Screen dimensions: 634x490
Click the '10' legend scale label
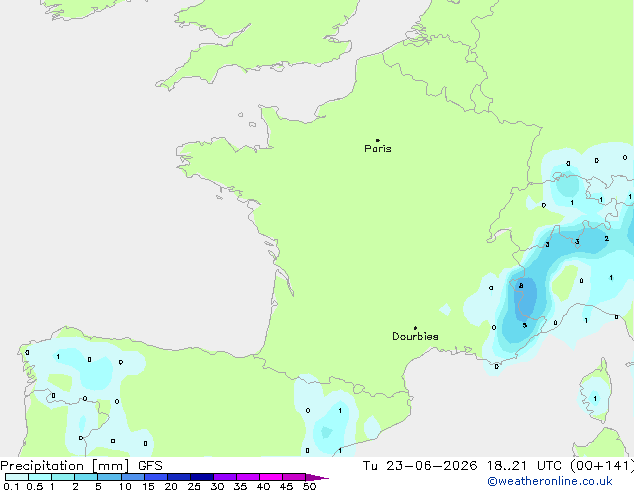125,486
